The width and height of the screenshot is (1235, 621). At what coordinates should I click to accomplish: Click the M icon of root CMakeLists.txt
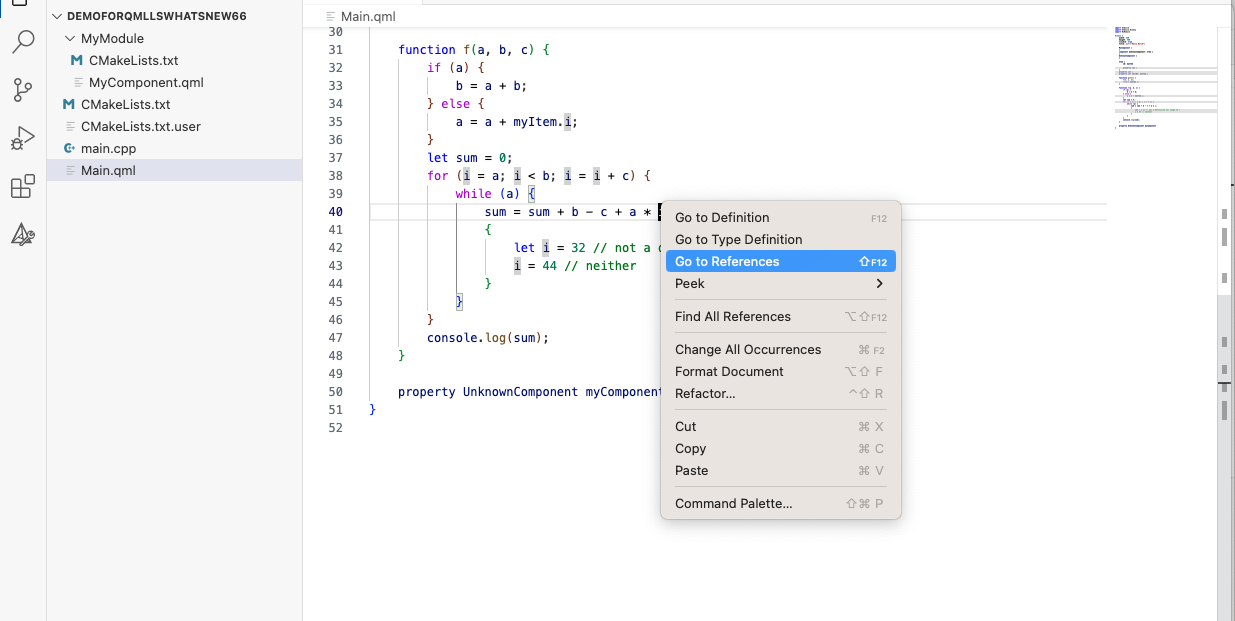(x=68, y=104)
